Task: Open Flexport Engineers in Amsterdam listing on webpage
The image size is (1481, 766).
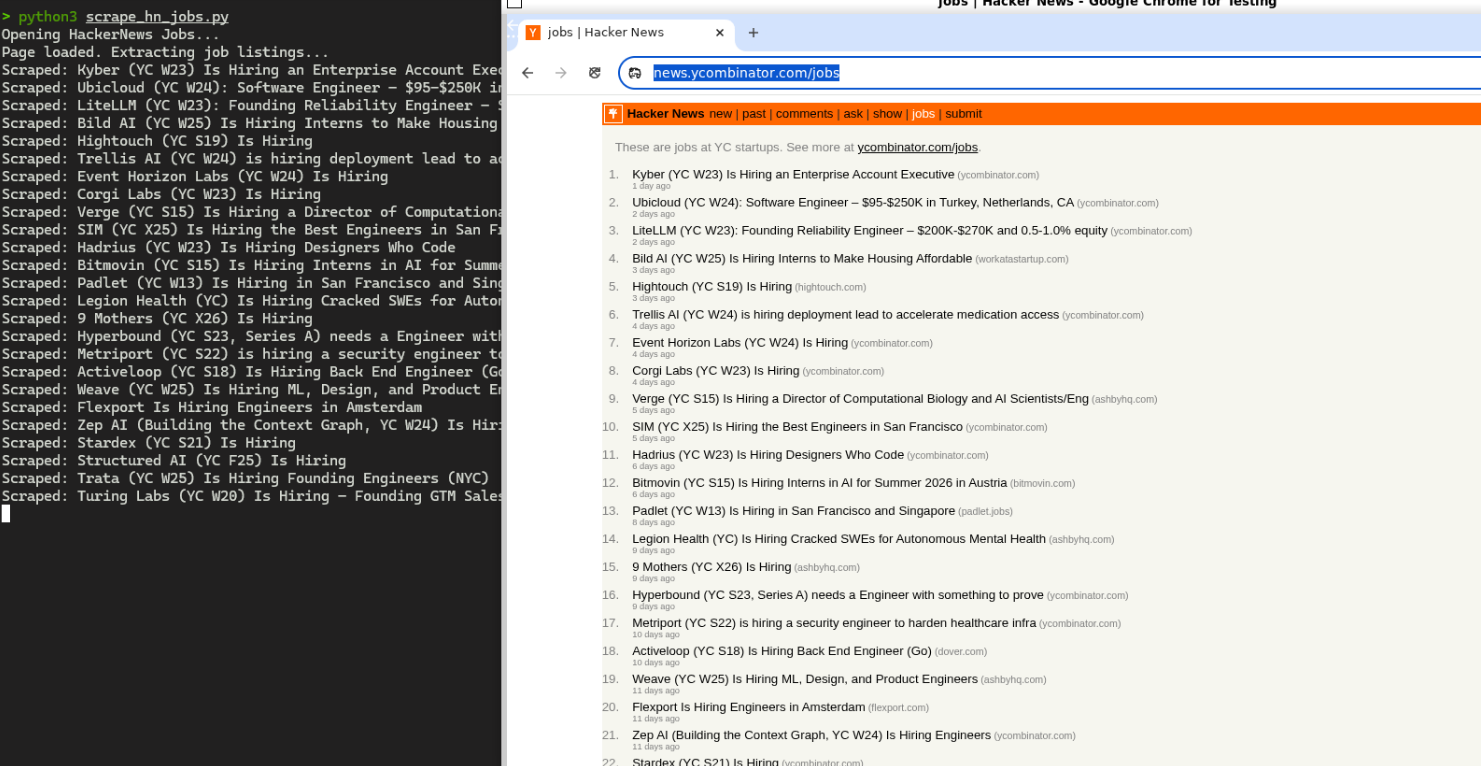Action: pos(748,707)
